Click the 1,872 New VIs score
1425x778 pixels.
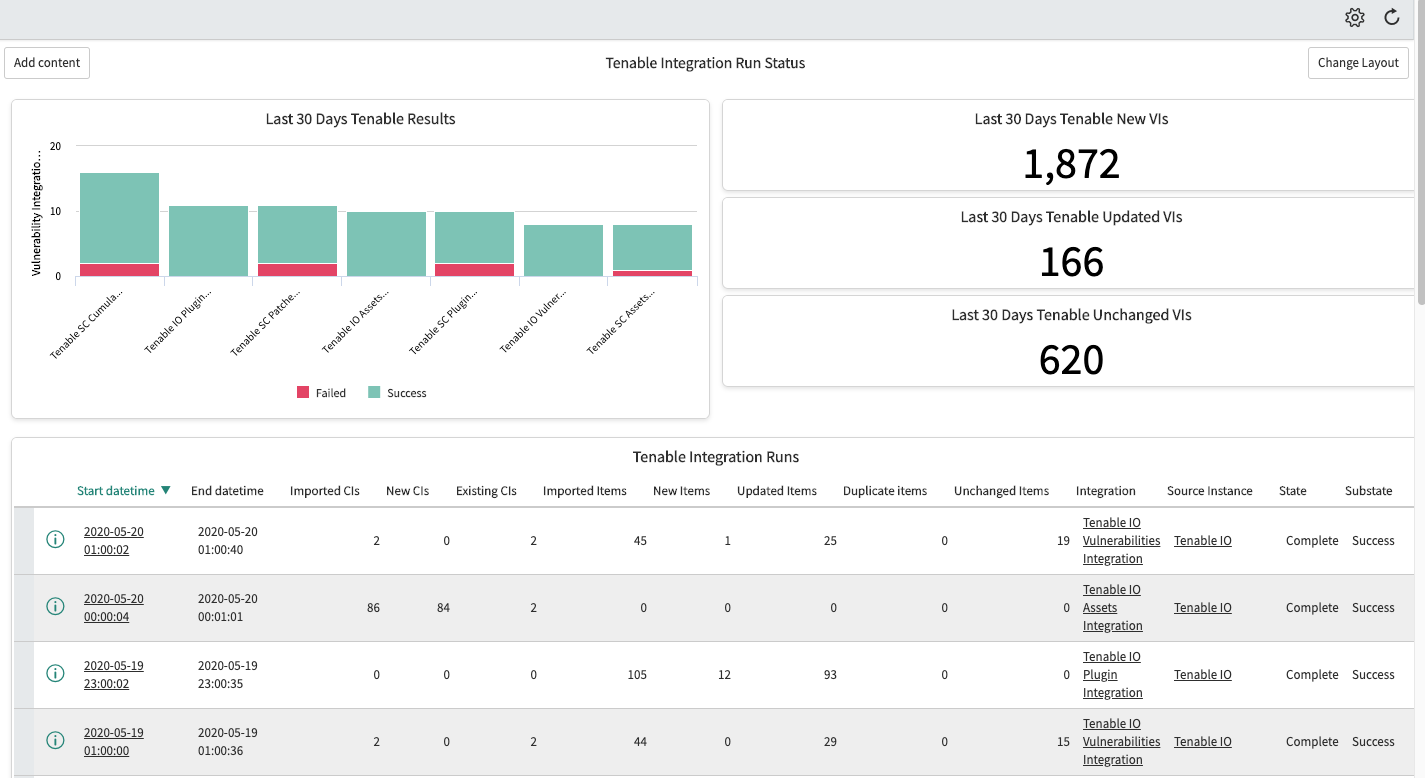point(1071,164)
